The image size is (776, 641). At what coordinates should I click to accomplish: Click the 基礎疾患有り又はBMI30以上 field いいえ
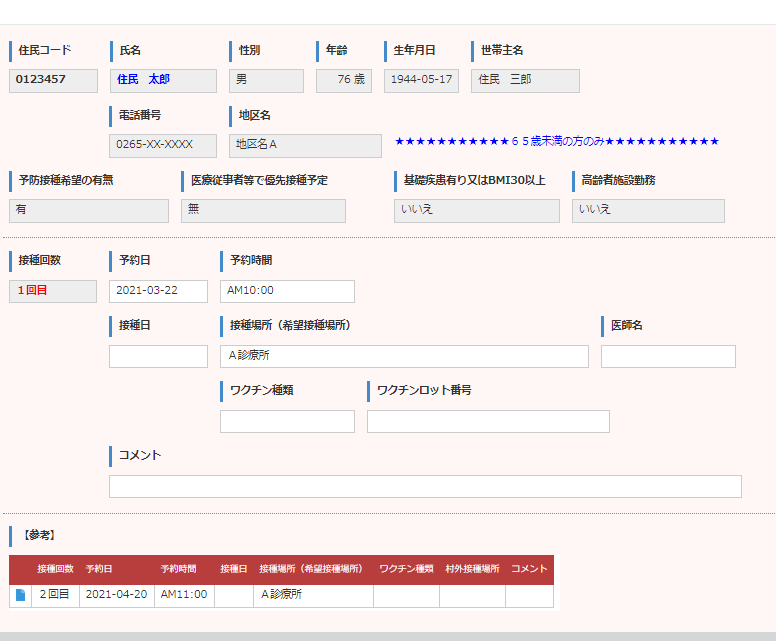tap(476, 210)
